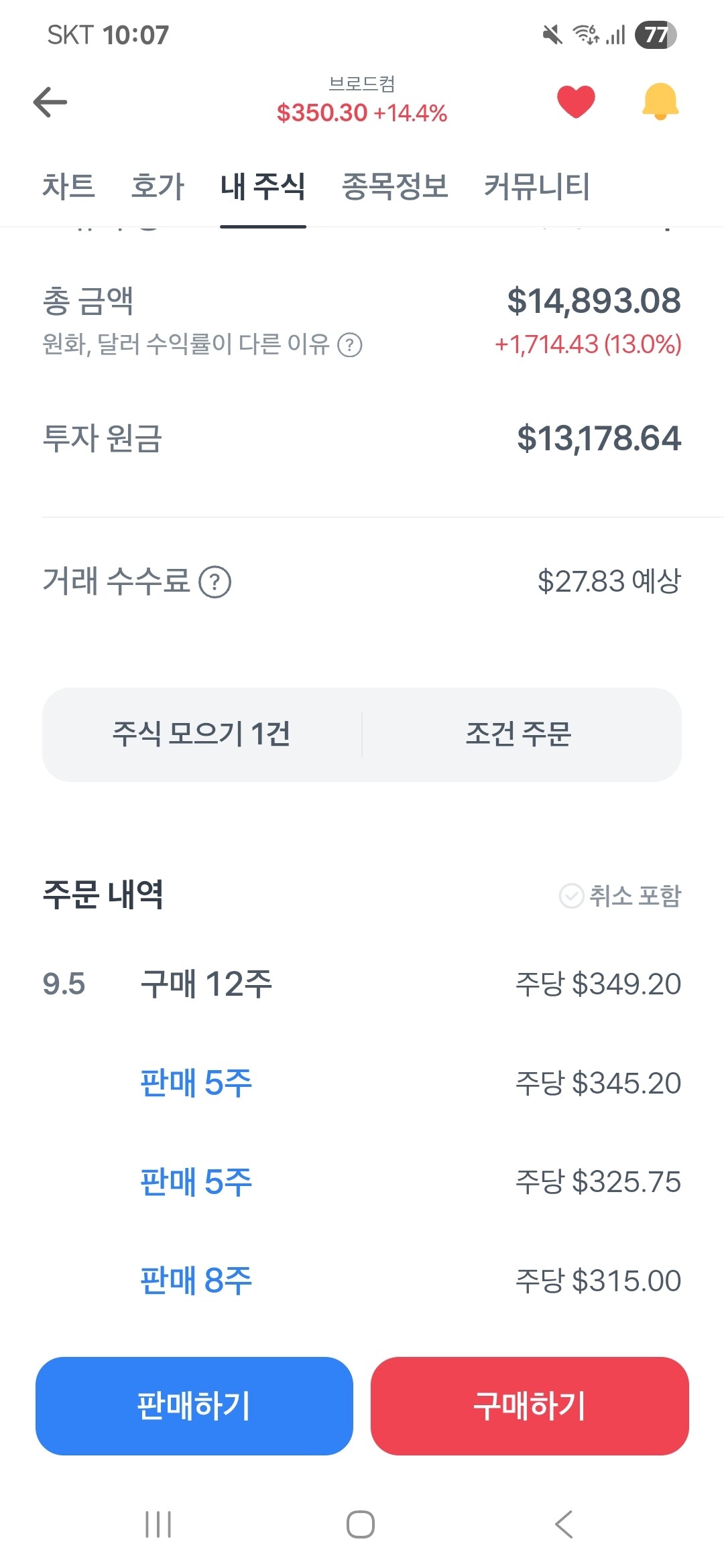The height and width of the screenshot is (1568, 724).
Task: Switch to the 차트 tab
Action: (x=68, y=186)
